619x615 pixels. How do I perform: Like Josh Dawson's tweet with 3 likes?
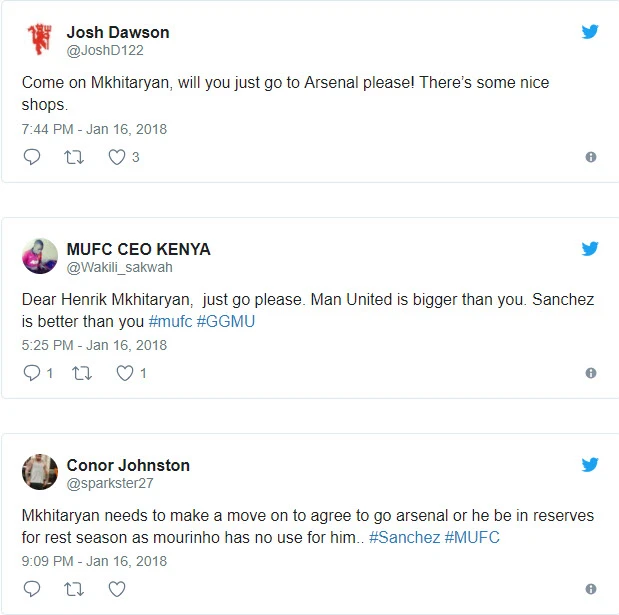pos(117,157)
